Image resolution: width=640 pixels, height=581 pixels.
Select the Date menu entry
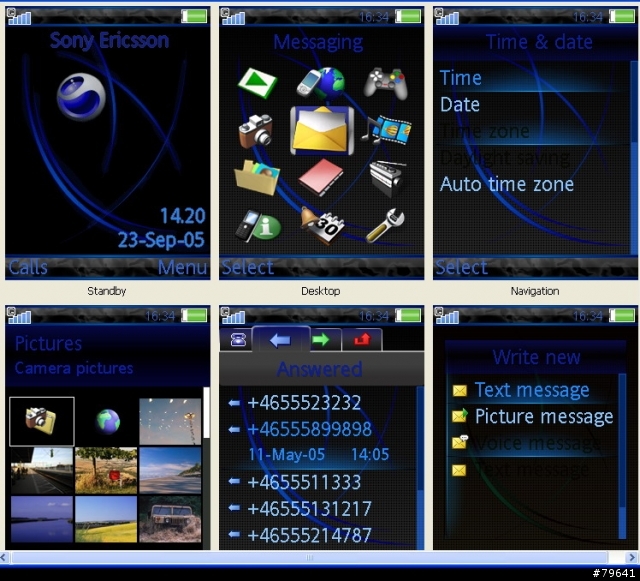(533, 105)
